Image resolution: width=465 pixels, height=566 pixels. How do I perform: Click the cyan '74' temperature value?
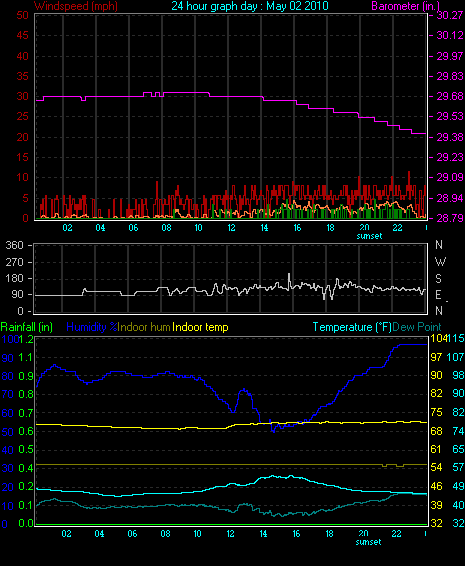[x=459, y=431]
